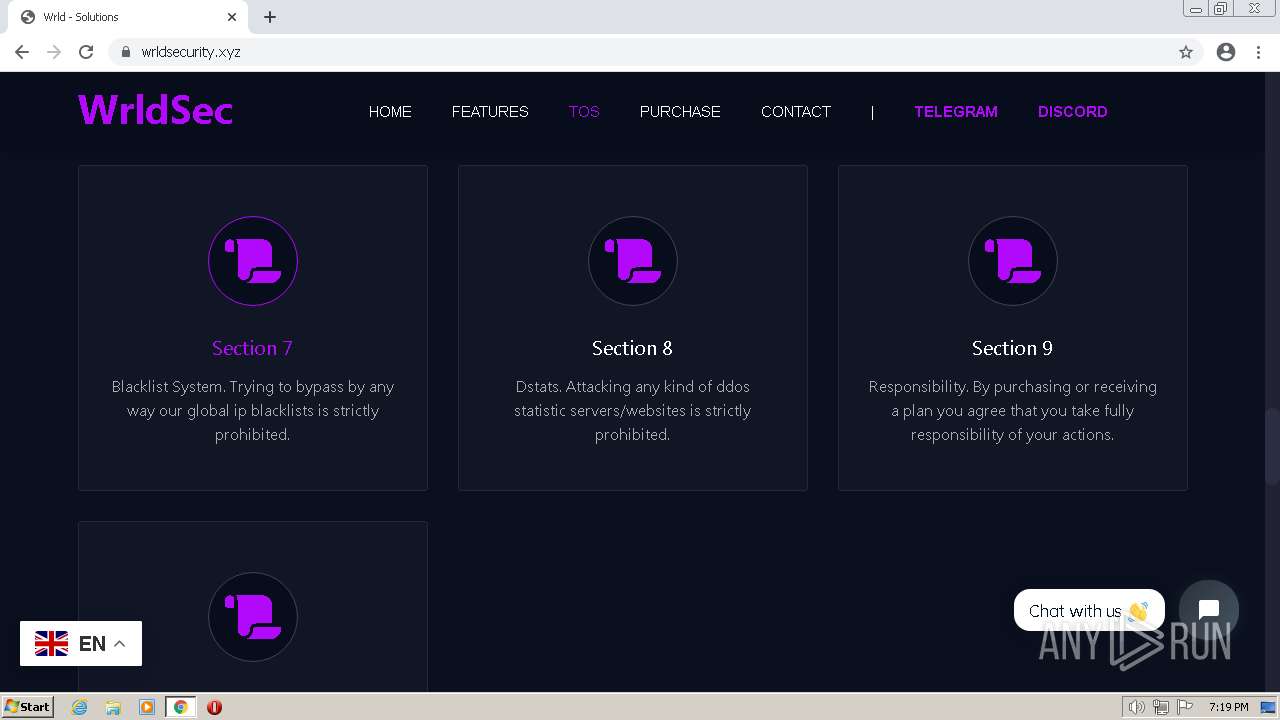Open Internet Explorer from the taskbar
Screen dimensions: 1280x720
pos(79,707)
